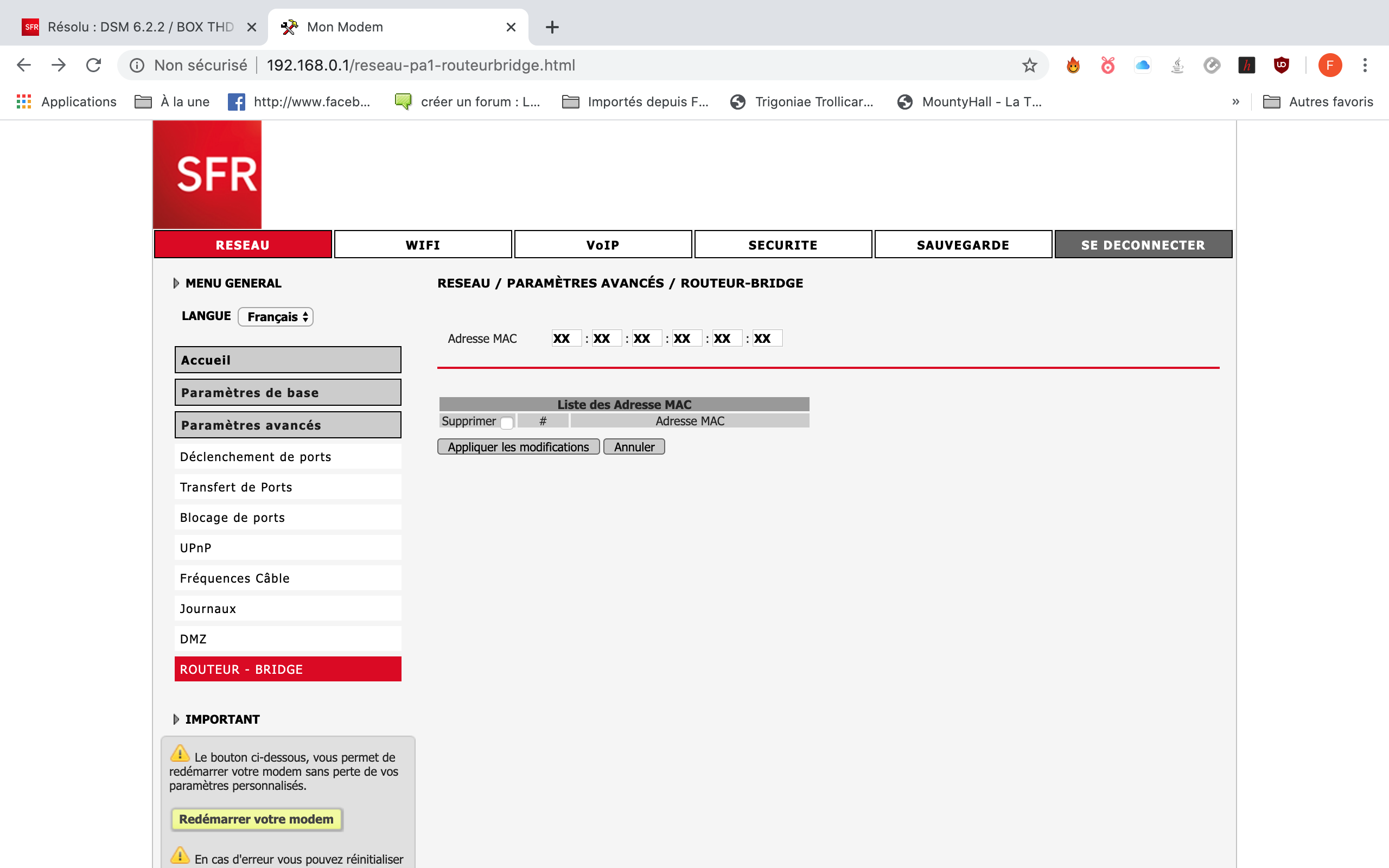Switch to the WIFI tab
Viewport: 1389px width, 868px height.
(x=423, y=245)
